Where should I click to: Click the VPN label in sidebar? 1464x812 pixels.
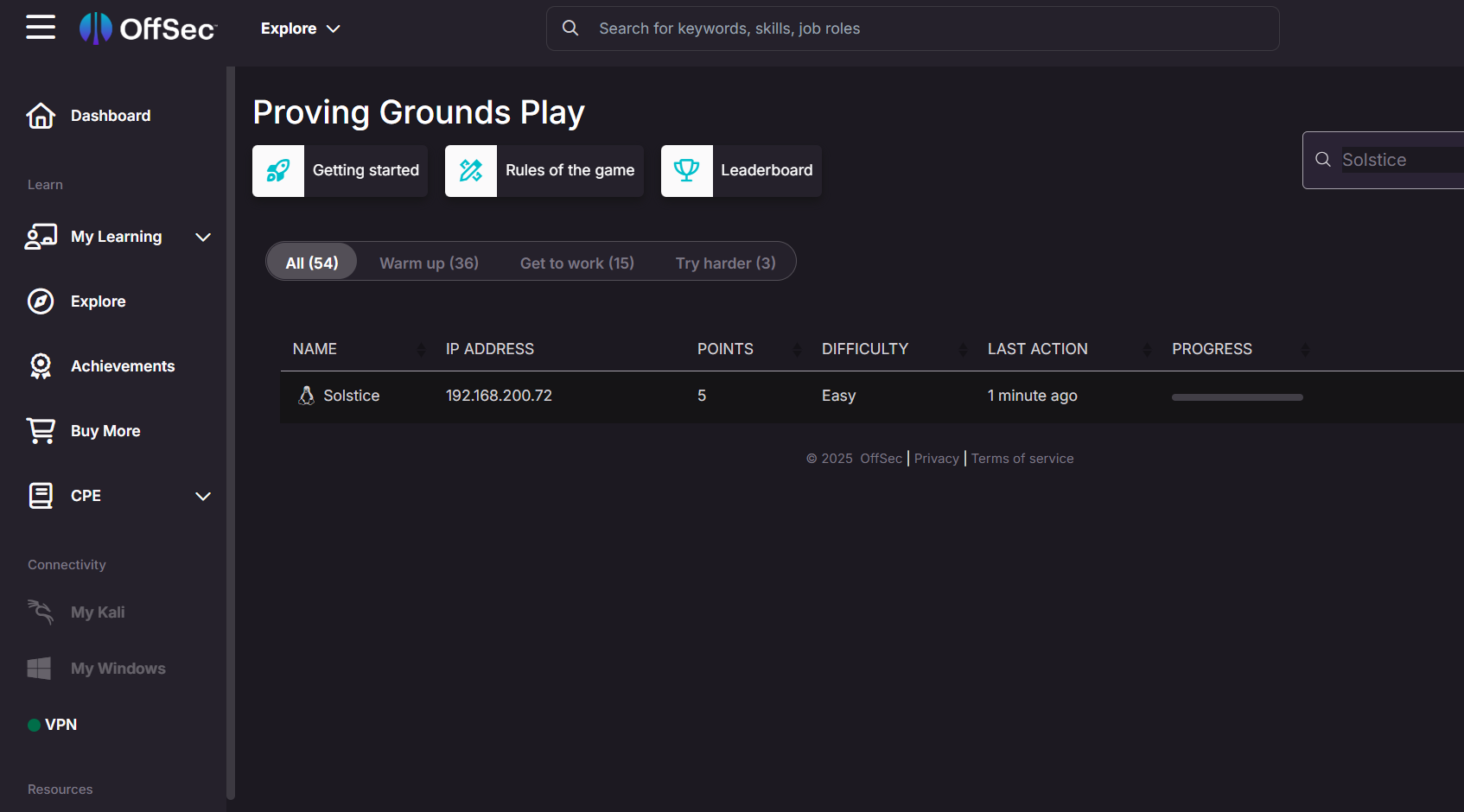pos(61,725)
